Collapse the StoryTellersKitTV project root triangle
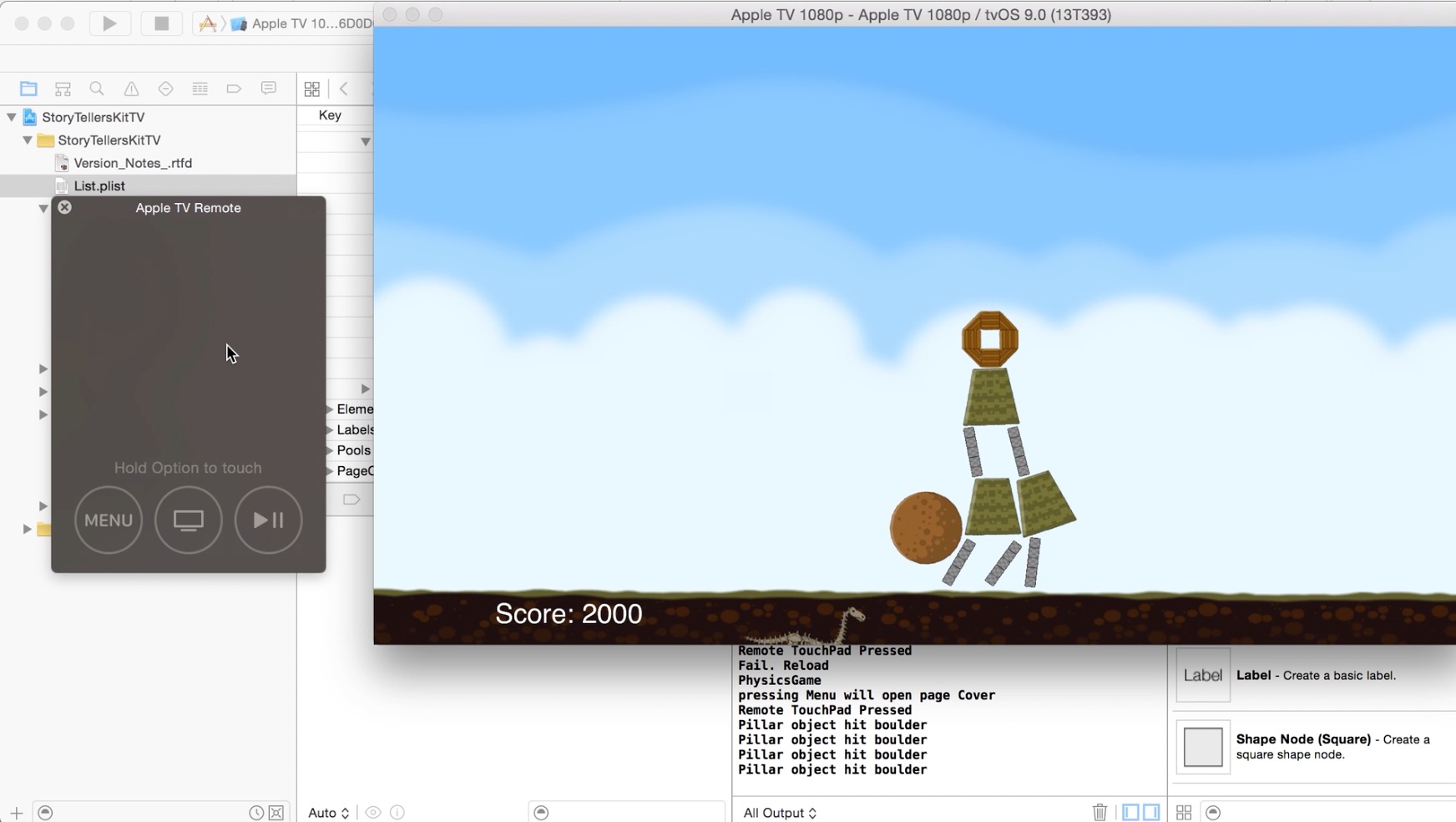 (12, 117)
